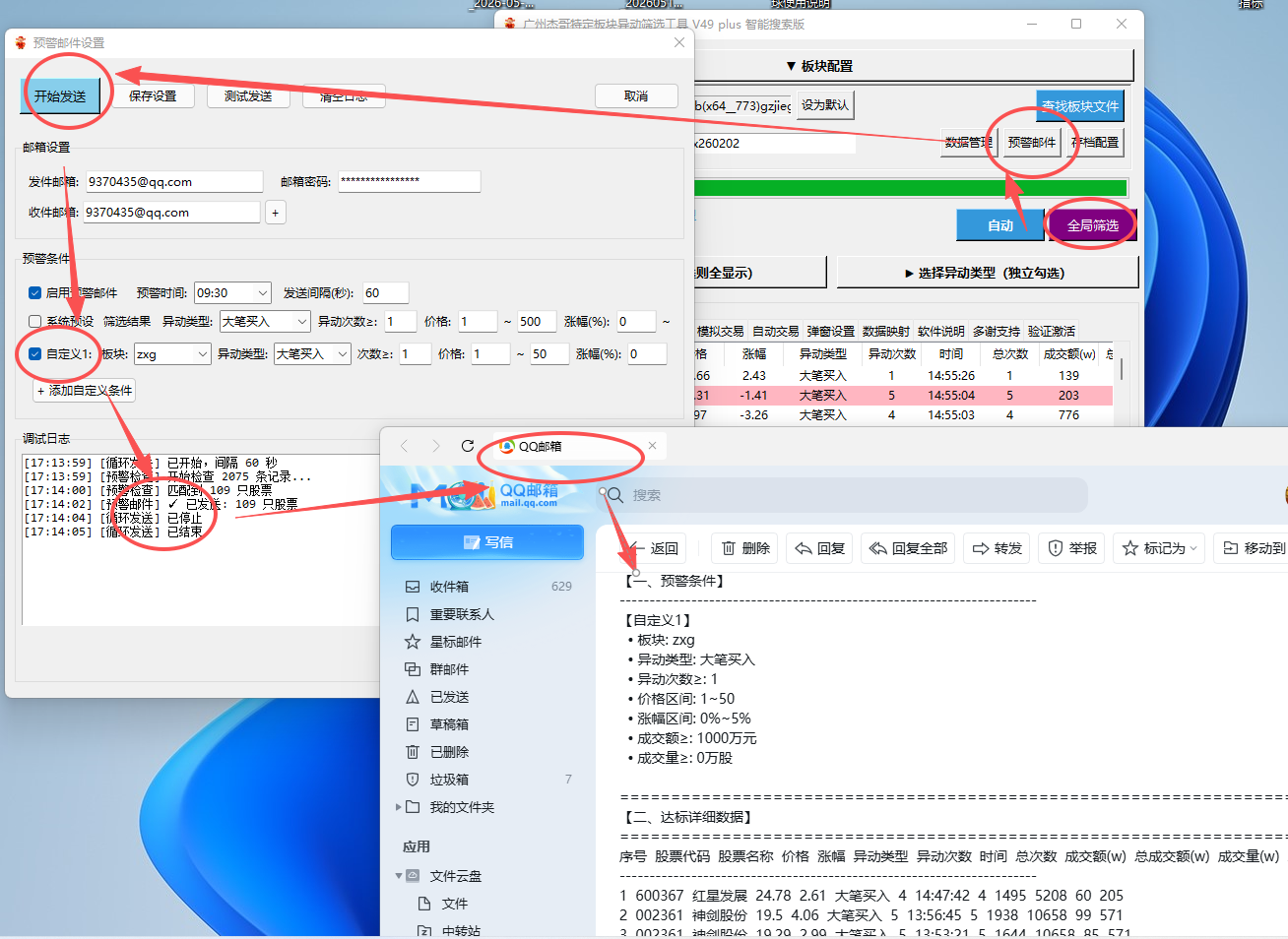Click the 文件 document icon under 文件云盘
Screen dimensions: 1288x939
tap(424, 904)
